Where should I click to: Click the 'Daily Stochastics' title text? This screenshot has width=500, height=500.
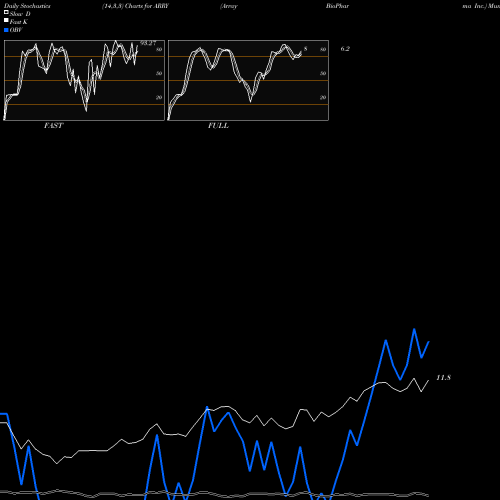(x=27, y=6)
